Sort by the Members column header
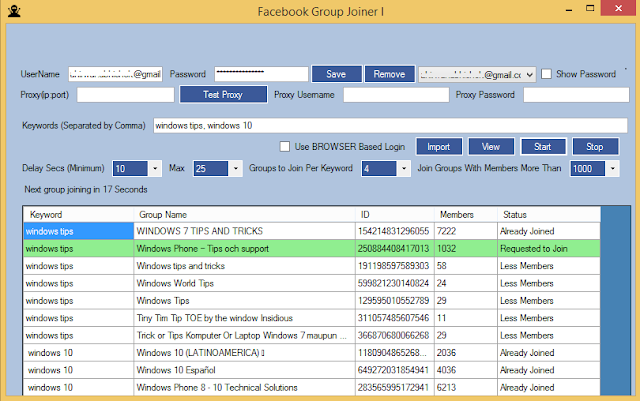This screenshot has height=401, width=640. (x=466, y=215)
